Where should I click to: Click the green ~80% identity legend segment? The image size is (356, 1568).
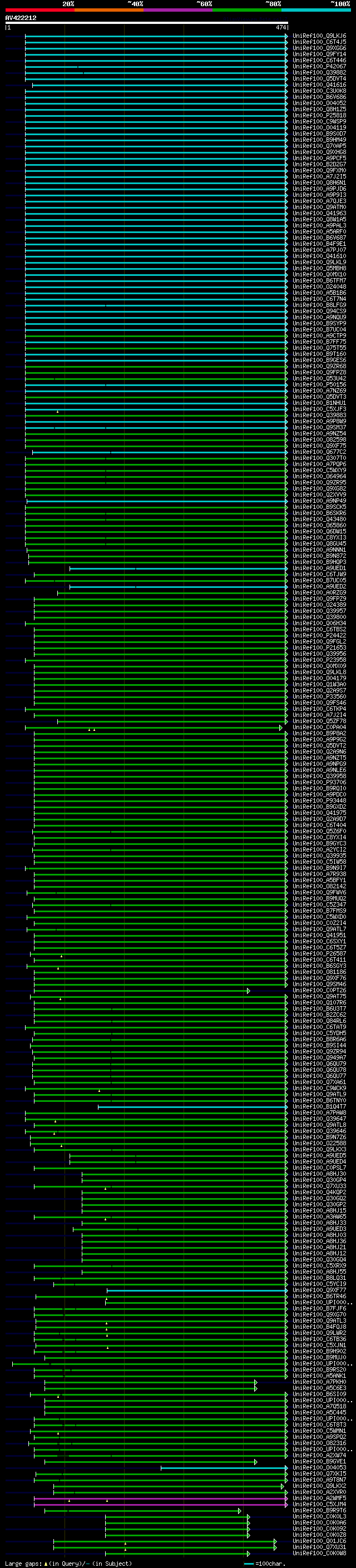(247, 10)
